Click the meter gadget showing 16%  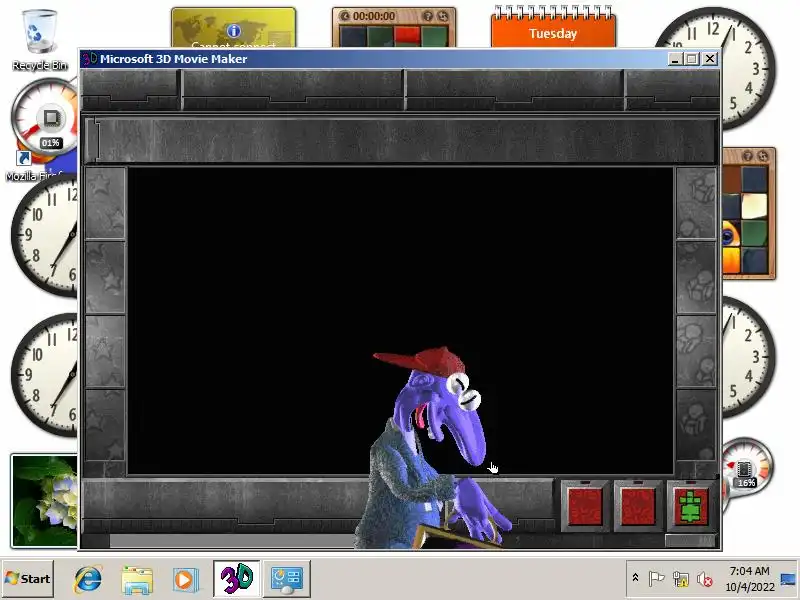[x=746, y=468]
